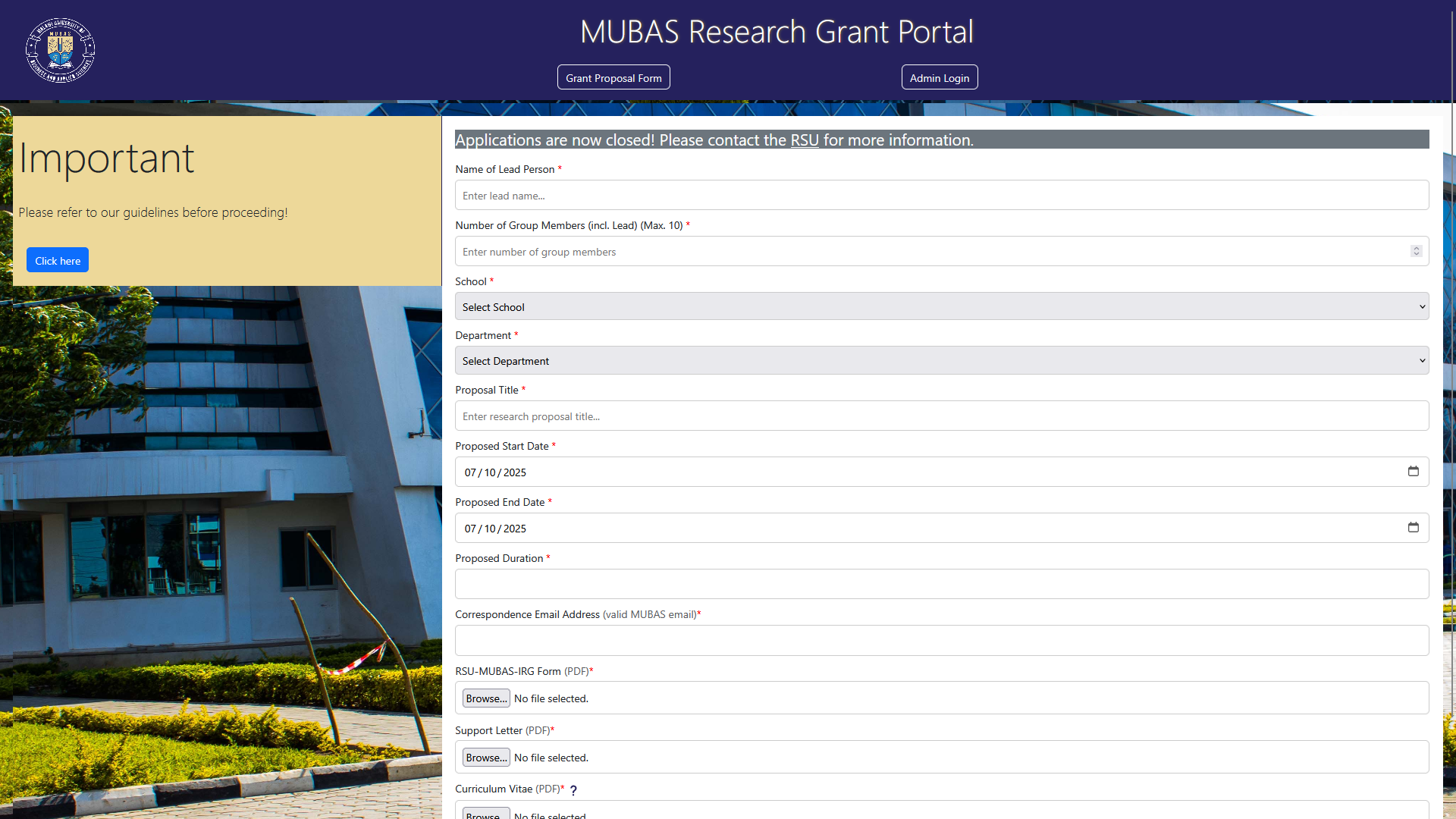The width and height of the screenshot is (1456, 819).
Task: Click the group members number spinner arrows
Action: coord(1416,251)
